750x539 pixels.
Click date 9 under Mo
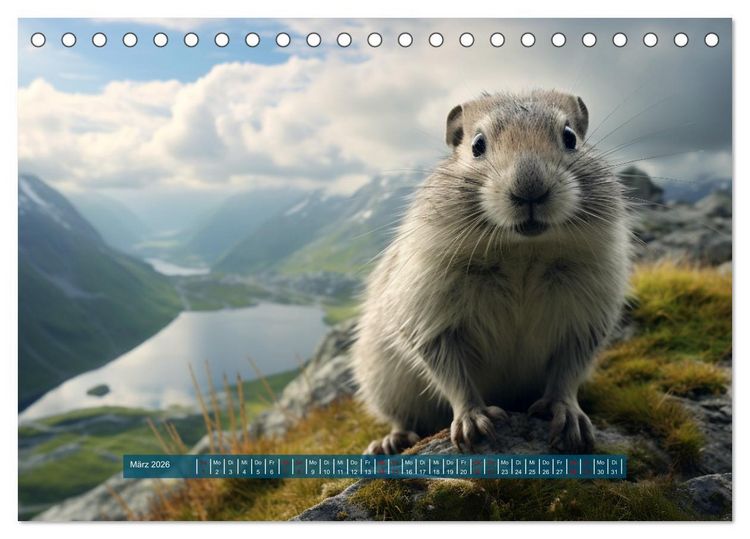coord(313,467)
